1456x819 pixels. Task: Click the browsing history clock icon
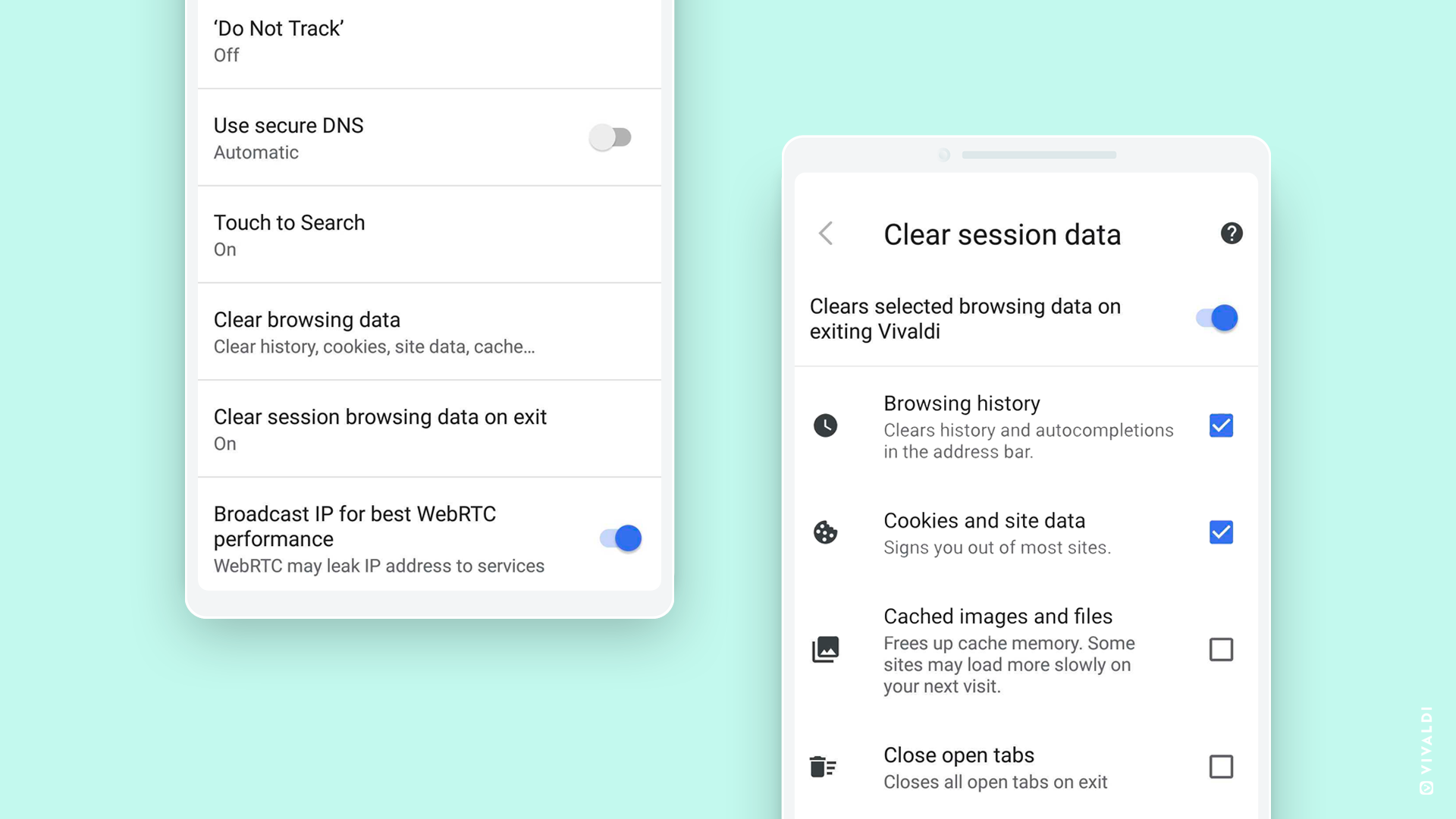tap(824, 423)
